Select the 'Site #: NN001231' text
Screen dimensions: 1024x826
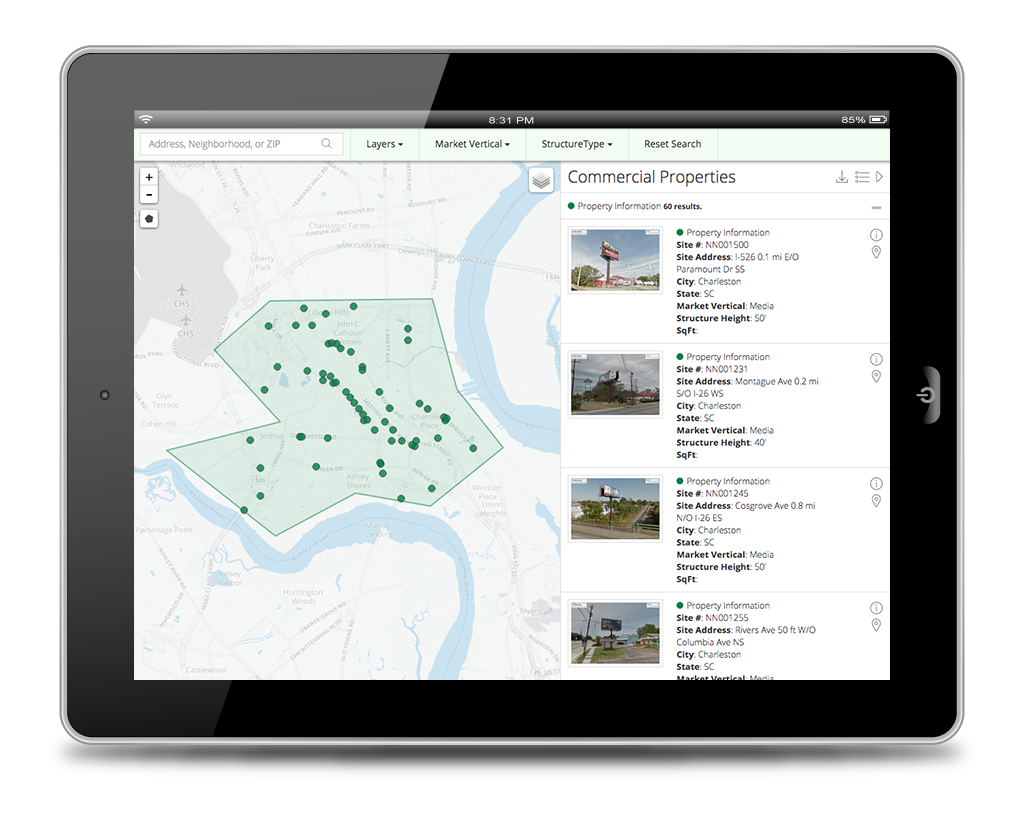point(712,369)
